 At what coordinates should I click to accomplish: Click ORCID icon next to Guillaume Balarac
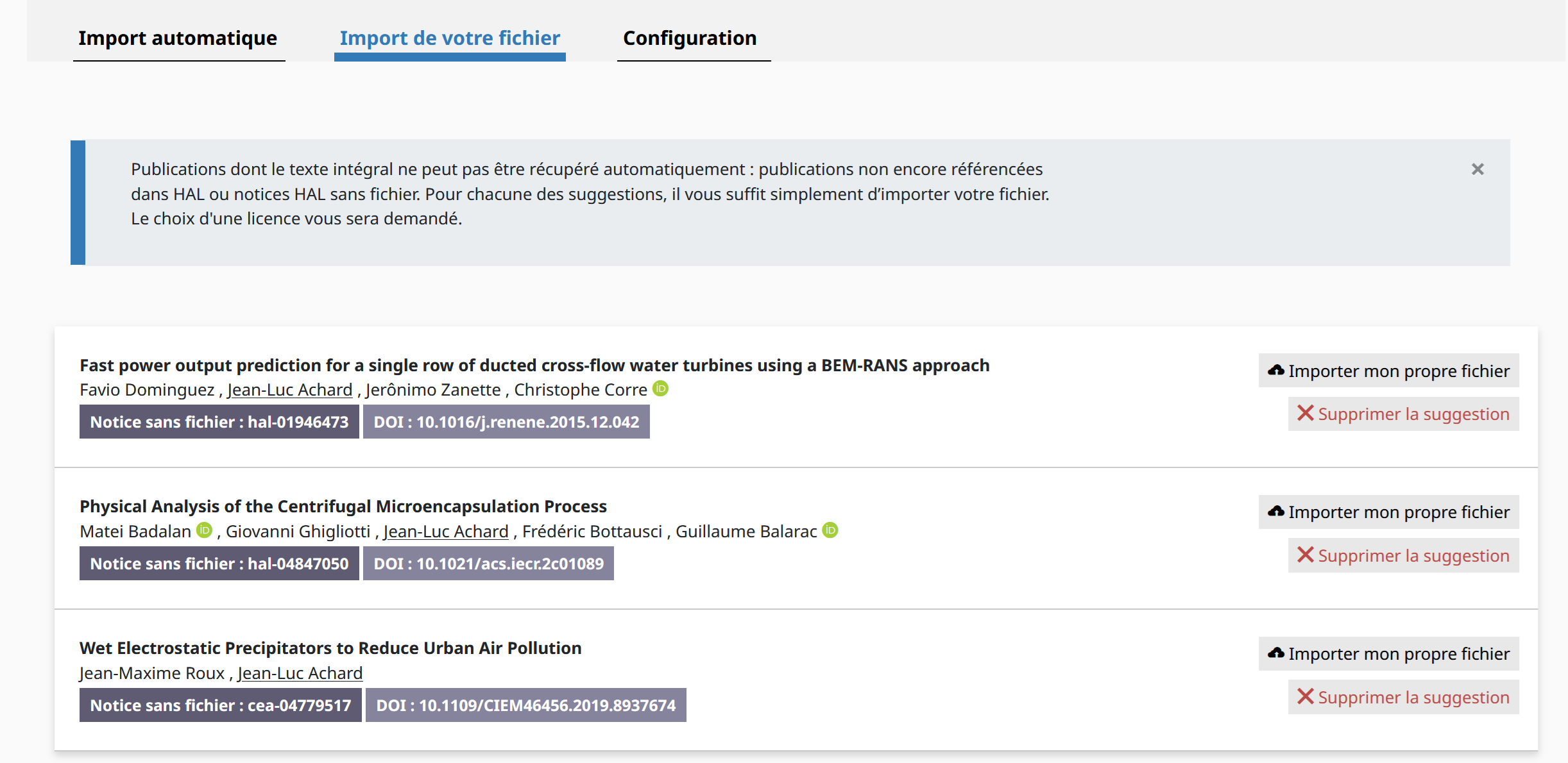pyautogui.click(x=830, y=530)
